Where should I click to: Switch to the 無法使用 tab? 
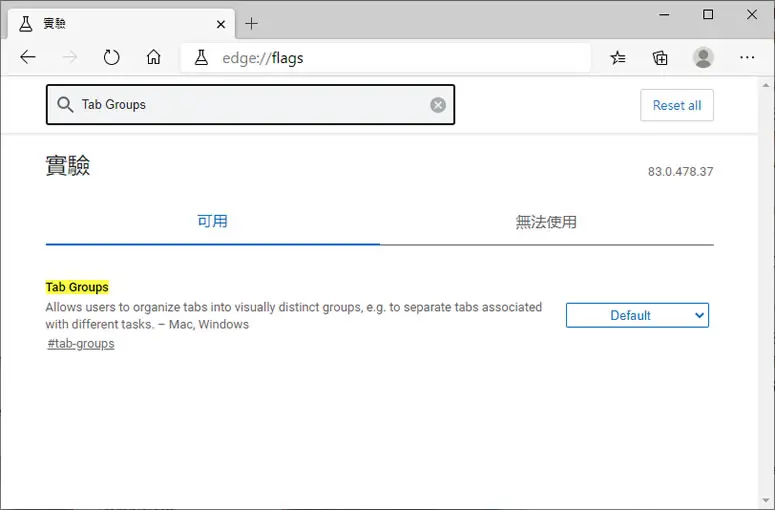click(x=546, y=222)
